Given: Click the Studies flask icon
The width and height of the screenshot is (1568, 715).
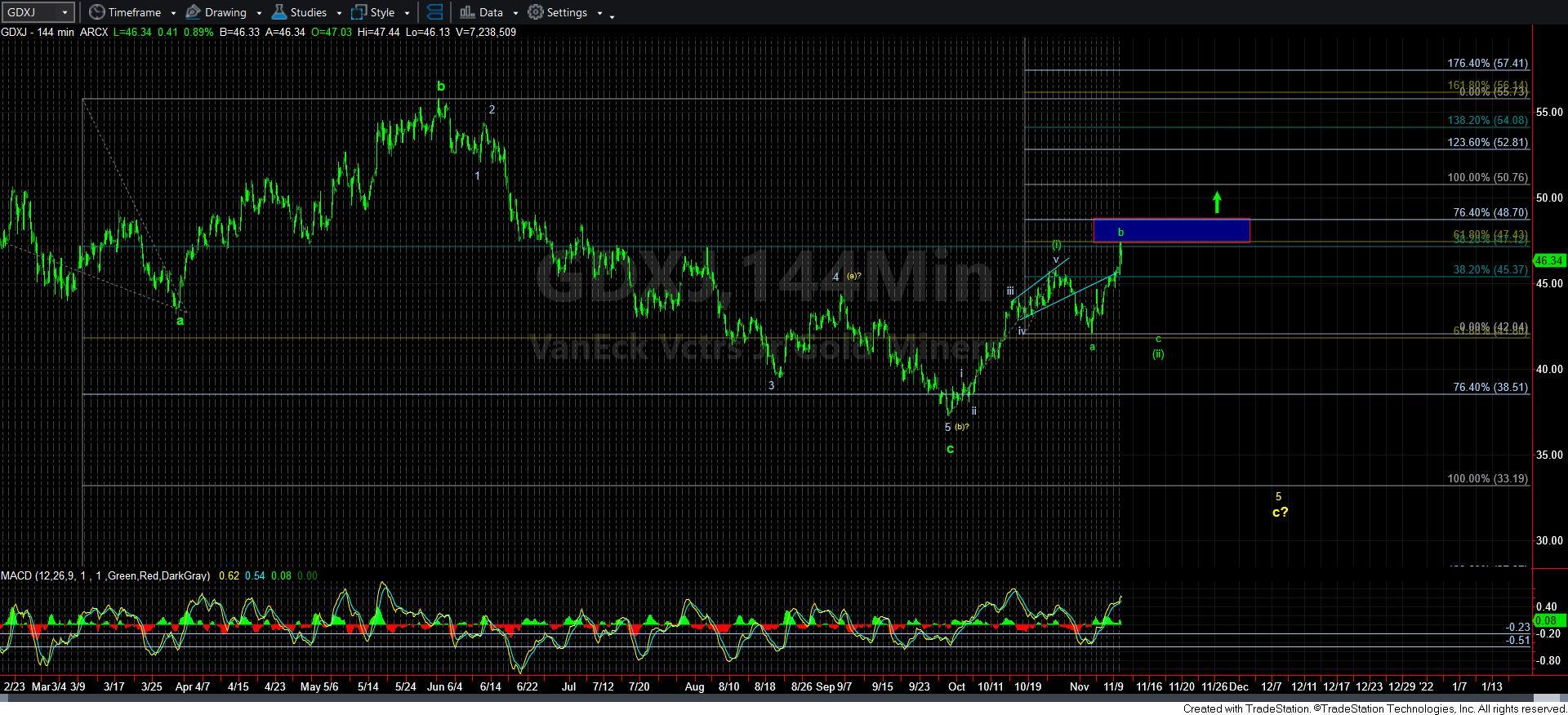Looking at the screenshot, I should point(279,12).
